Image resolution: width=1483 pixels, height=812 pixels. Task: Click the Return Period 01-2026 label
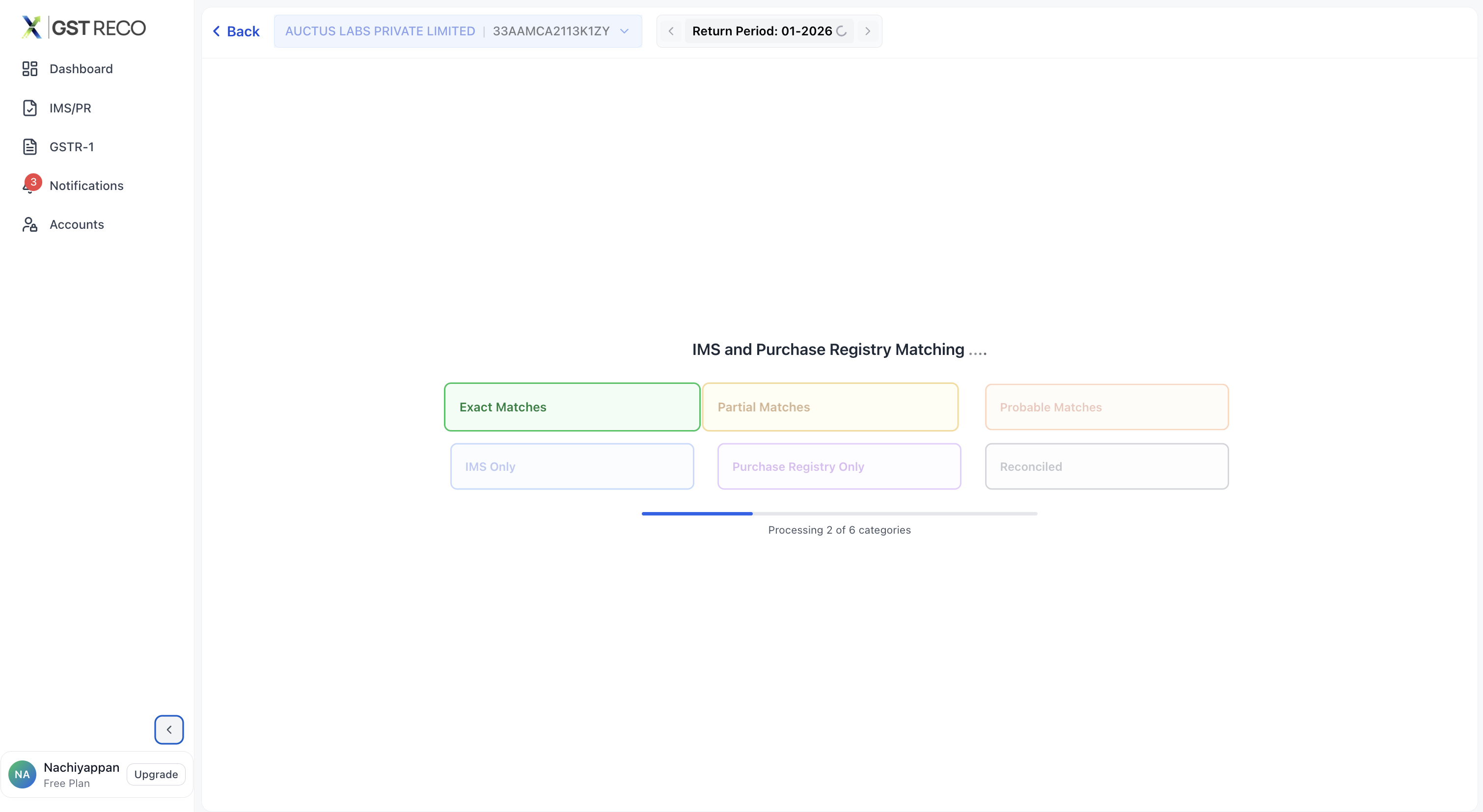(x=762, y=31)
